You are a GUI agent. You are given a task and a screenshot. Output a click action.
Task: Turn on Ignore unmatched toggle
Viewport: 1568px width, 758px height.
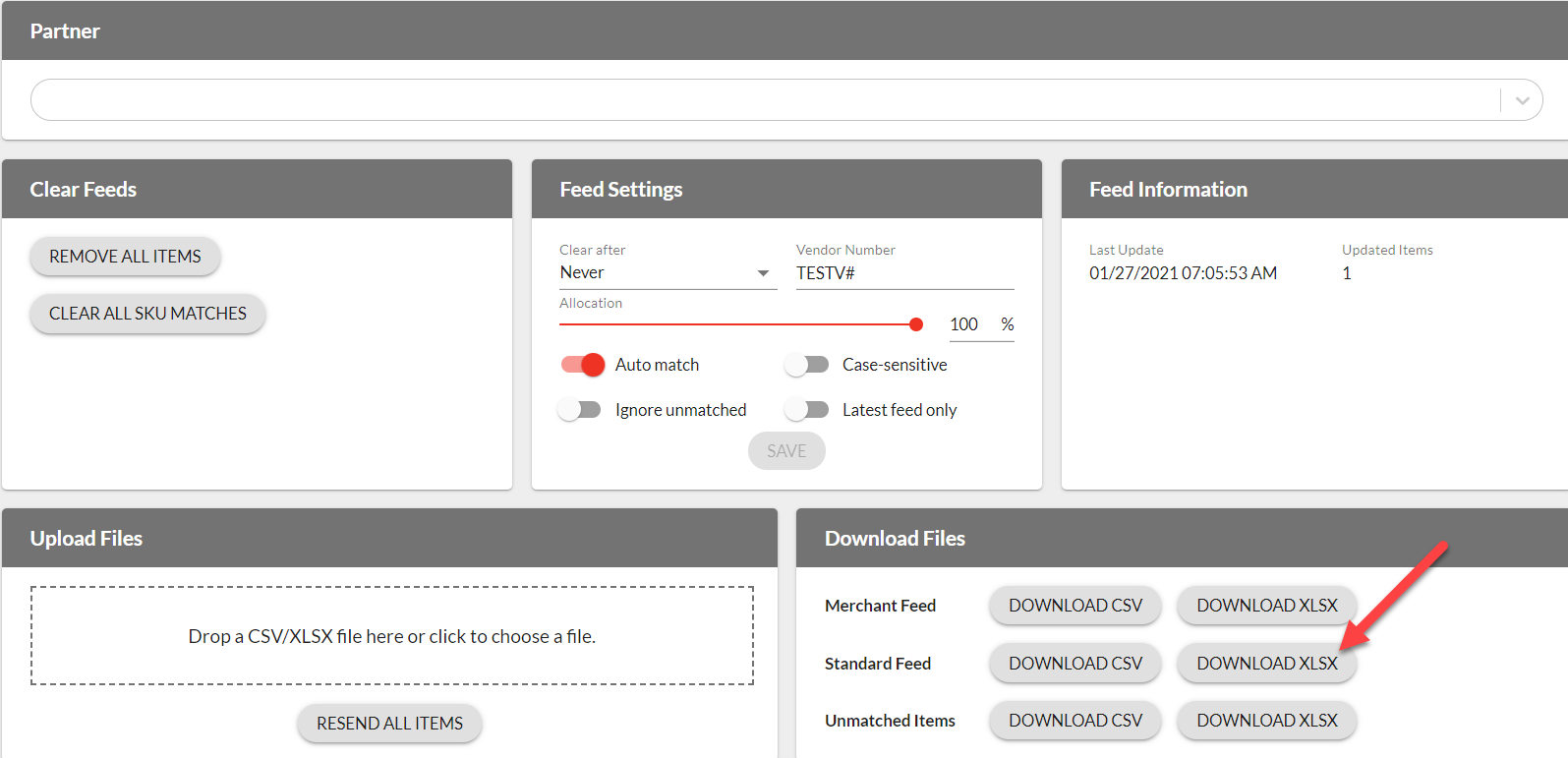click(x=579, y=410)
